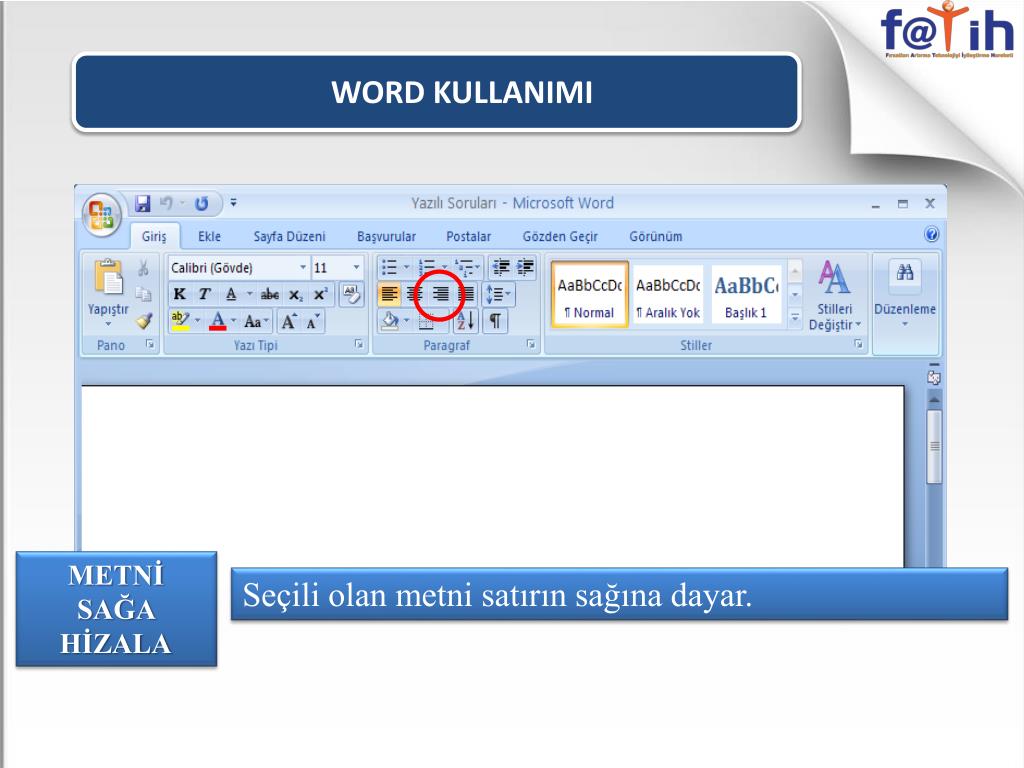Click the Decrease Indent icon
Screen dimensions: 1024x768
click(501, 266)
